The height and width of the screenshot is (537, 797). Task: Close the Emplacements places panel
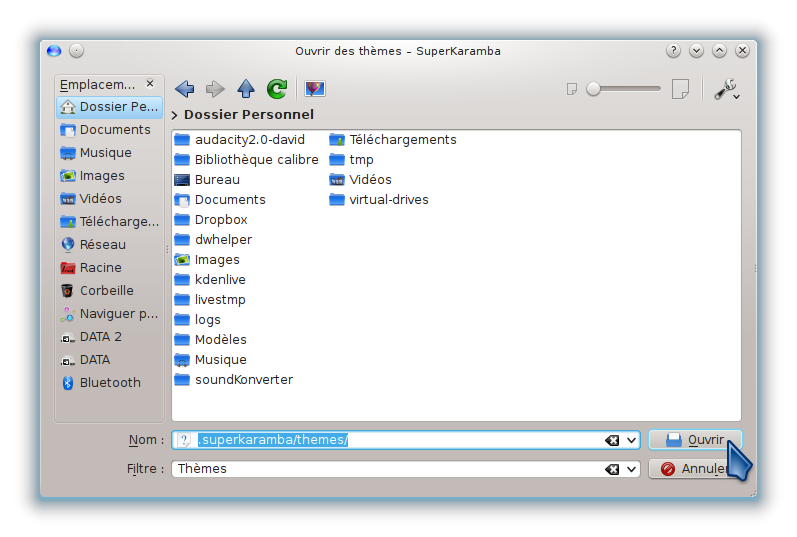click(x=150, y=83)
